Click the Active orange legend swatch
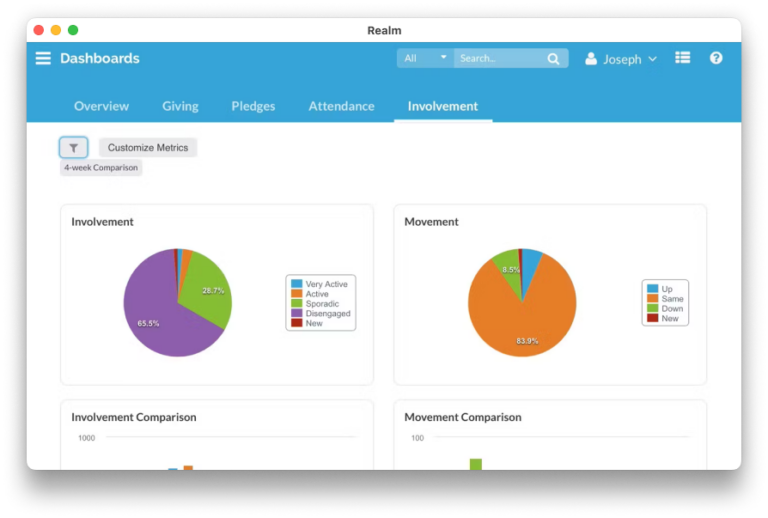The image size is (768, 518). coord(296,293)
